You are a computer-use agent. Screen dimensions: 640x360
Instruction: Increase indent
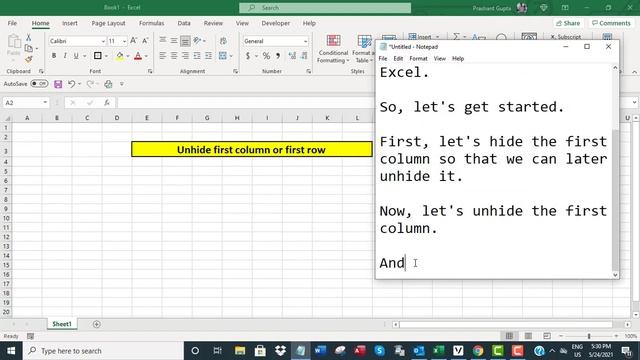click(208, 56)
